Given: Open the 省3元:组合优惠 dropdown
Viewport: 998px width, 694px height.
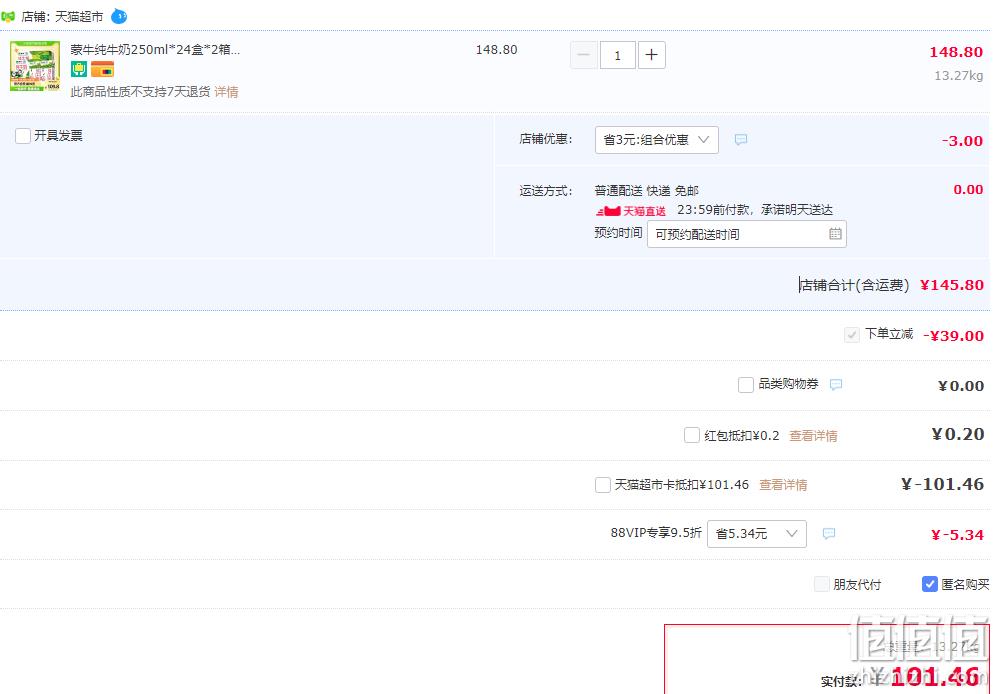Looking at the screenshot, I should (x=657, y=140).
